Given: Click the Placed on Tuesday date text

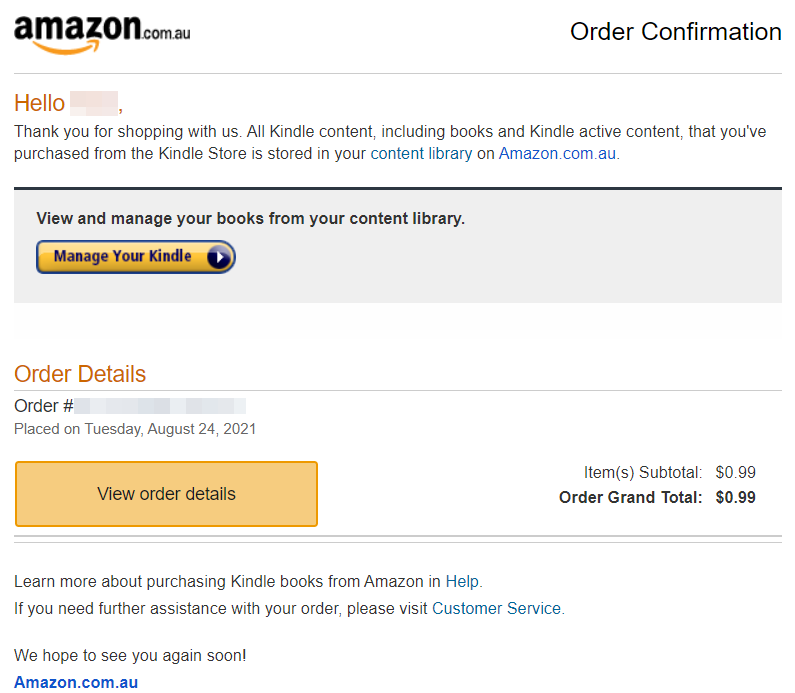Looking at the screenshot, I should coord(135,429).
